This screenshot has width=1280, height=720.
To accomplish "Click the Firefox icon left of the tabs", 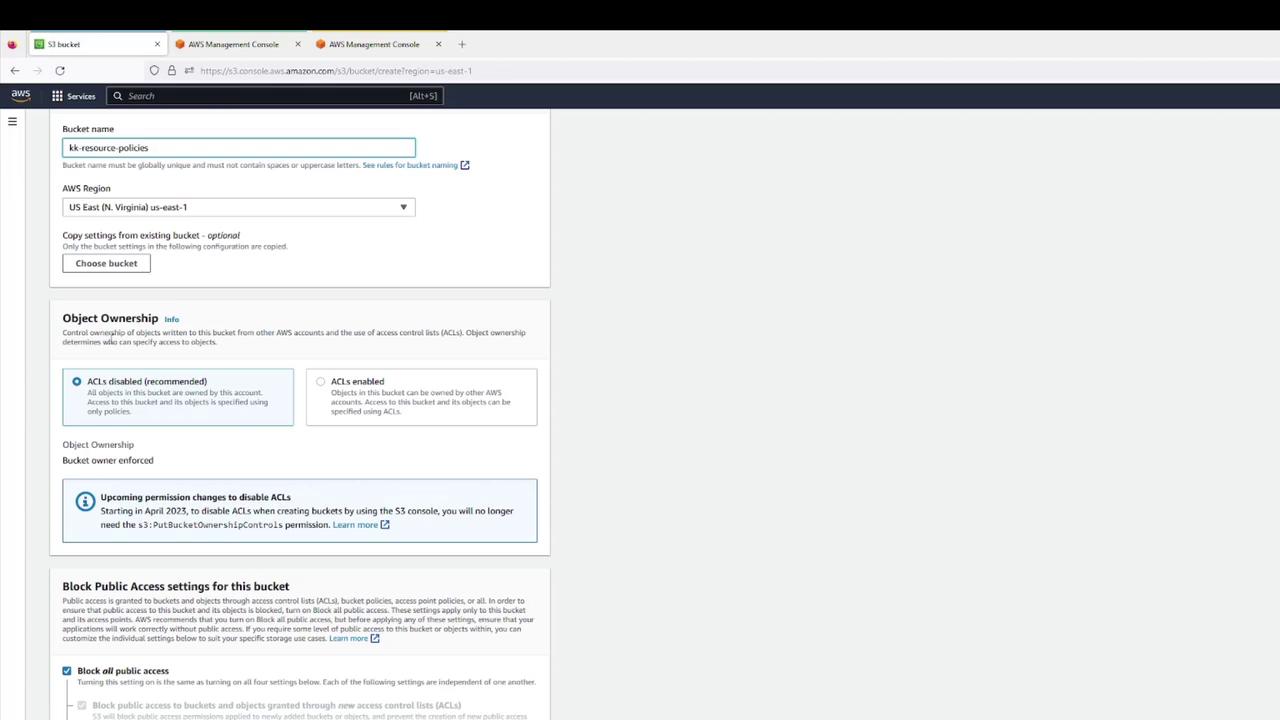I will tap(12, 44).
